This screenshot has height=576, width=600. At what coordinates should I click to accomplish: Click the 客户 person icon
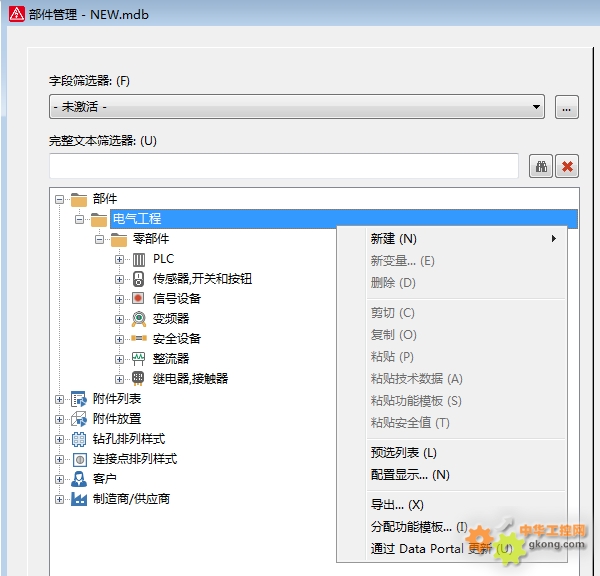tap(79, 479)
